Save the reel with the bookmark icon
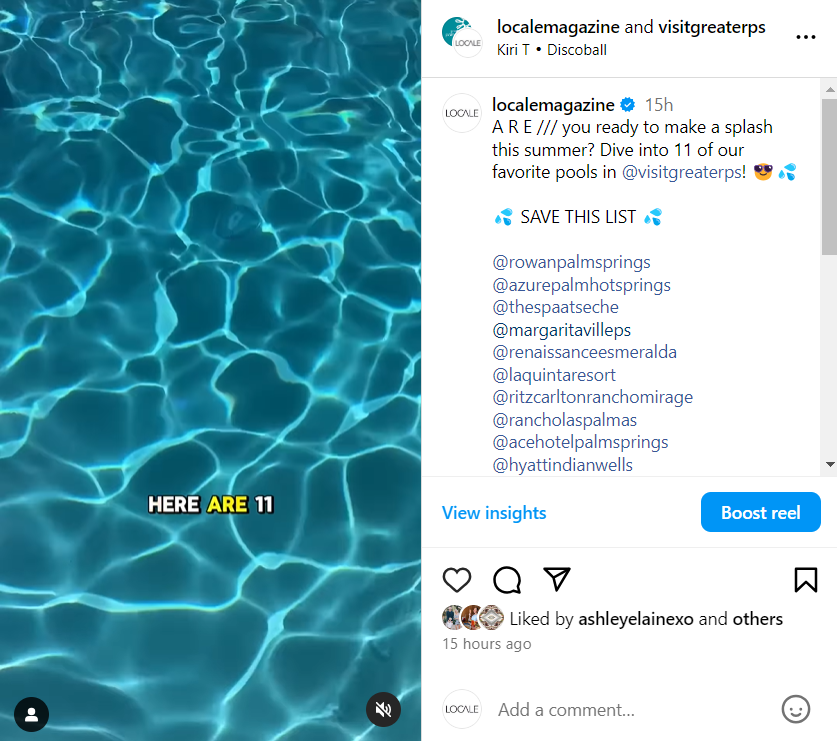This screenshot has height=741, width=837. tap(805, 580)
